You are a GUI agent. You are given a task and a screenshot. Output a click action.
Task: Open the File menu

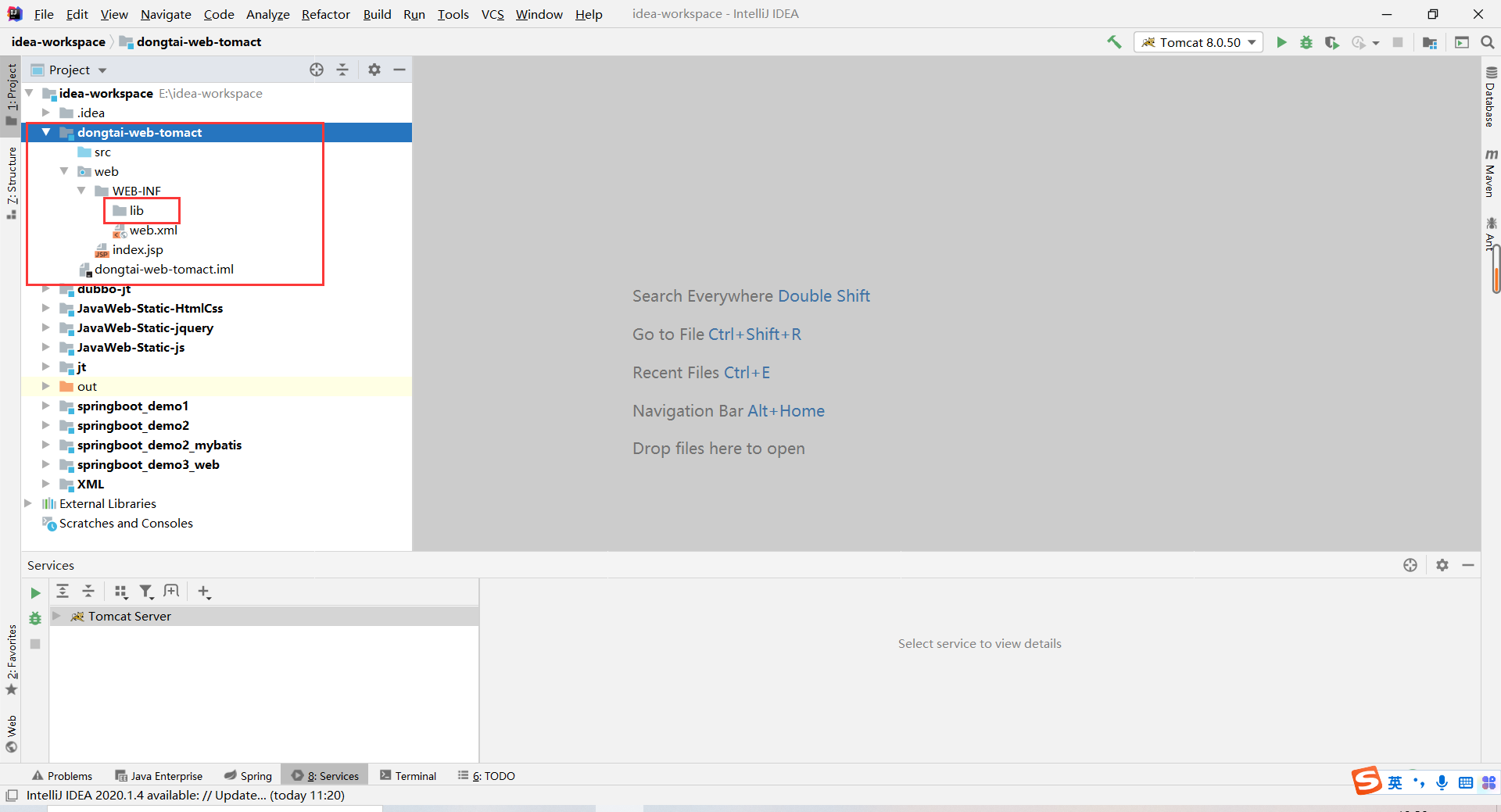point(44,14)
